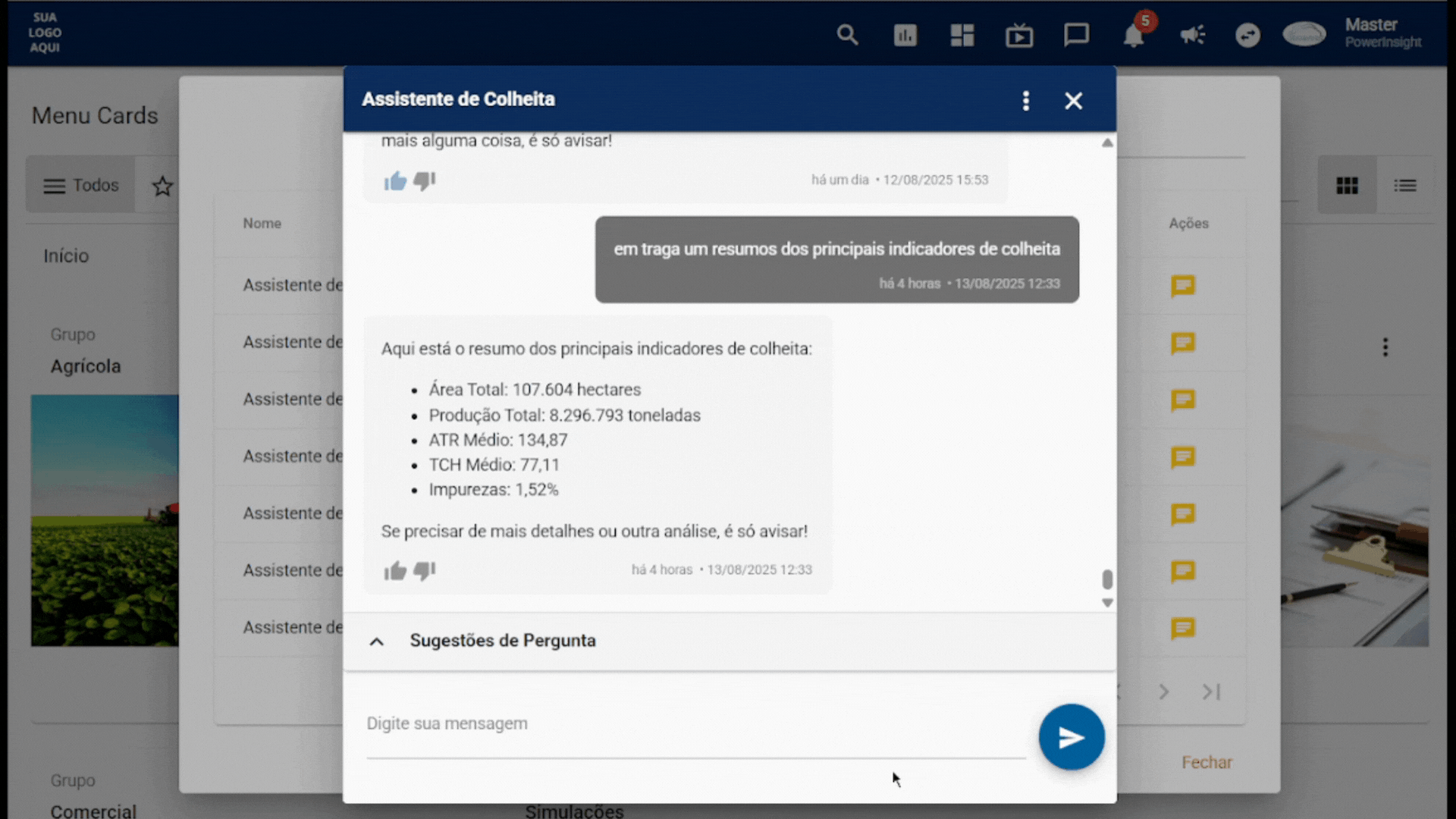Image resolution: width=1456 pixels, height=819 pixels.
Task: Open chat icon in third assistant row
Action: point(1183,400)
